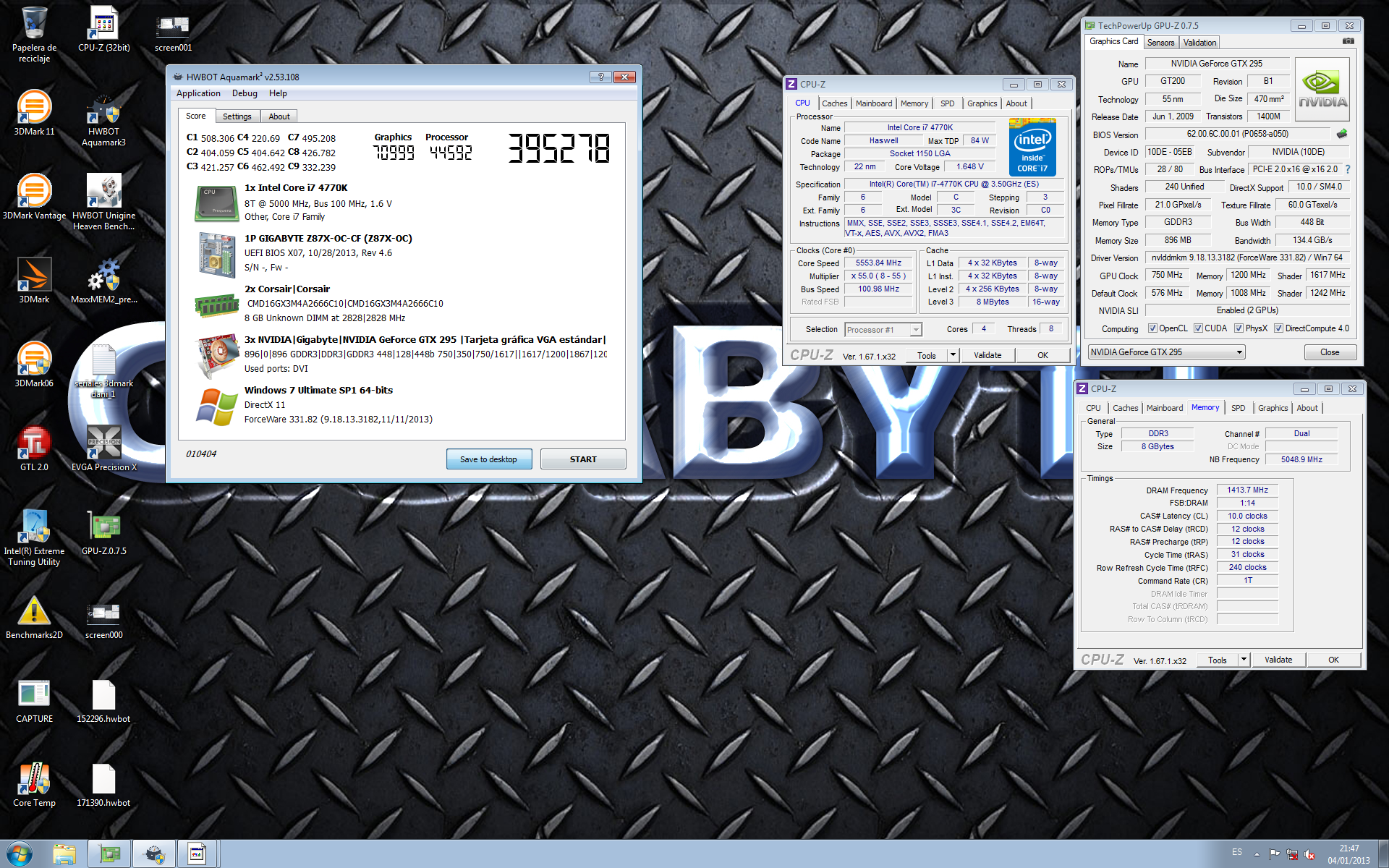This screenshot has width=1389, height=868.
Task: Open the Debug menu in Aquamark3
Action: [x=245, y=93]
